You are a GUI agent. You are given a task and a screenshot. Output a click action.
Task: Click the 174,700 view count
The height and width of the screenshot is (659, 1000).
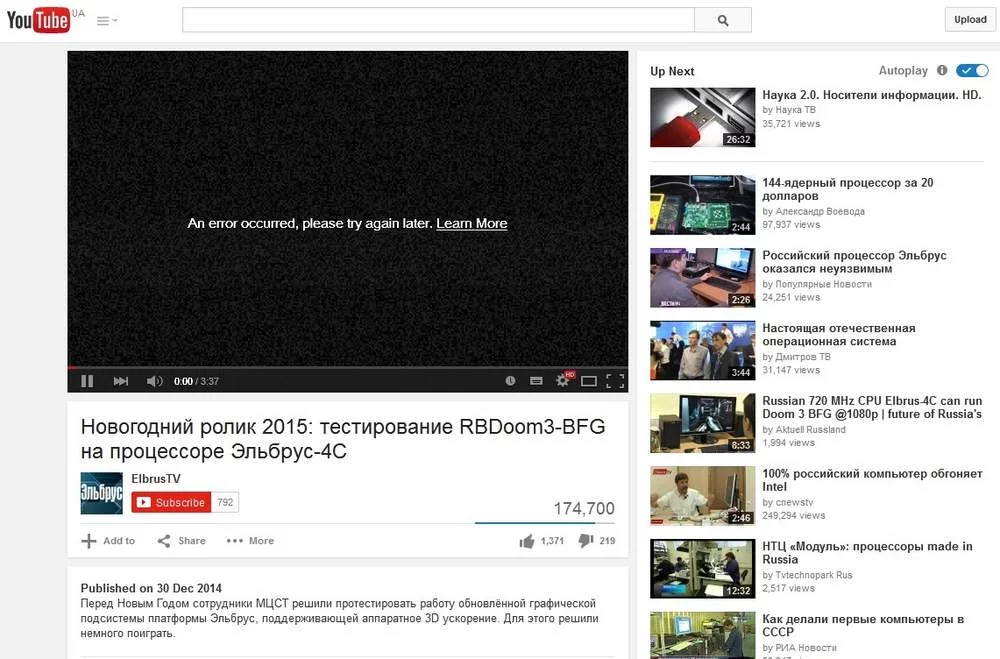coord(584,508)
